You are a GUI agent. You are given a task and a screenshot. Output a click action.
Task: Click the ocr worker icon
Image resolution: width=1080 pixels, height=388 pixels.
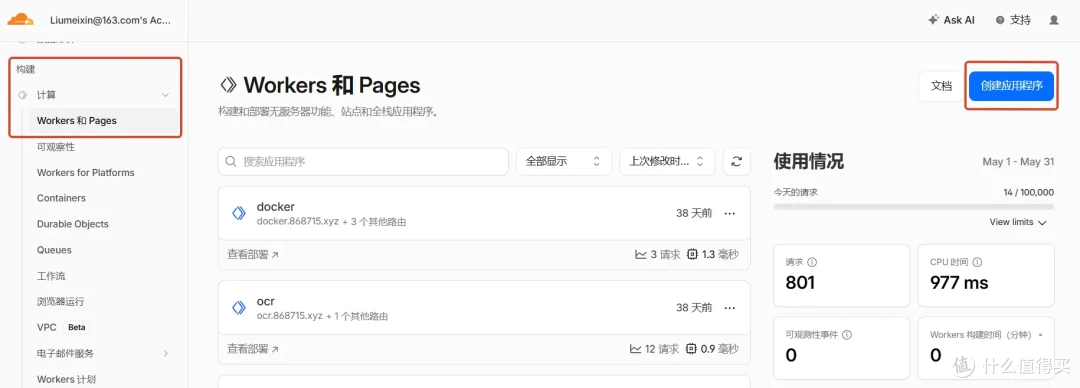pos(238,307)
